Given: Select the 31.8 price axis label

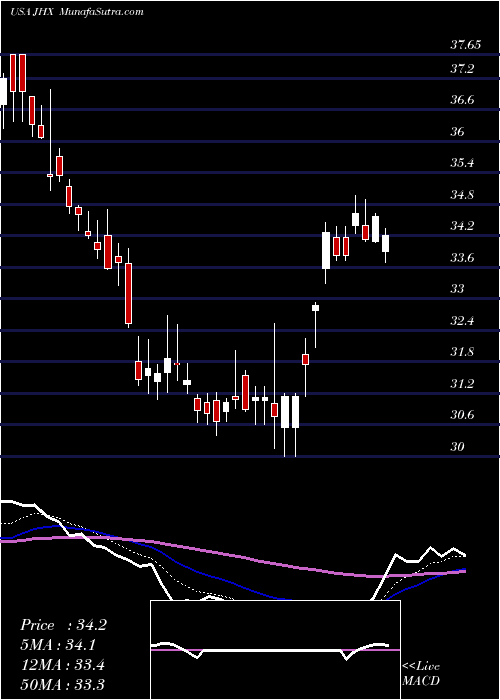Looking at the screenshot, I should [x=462, y=352].
